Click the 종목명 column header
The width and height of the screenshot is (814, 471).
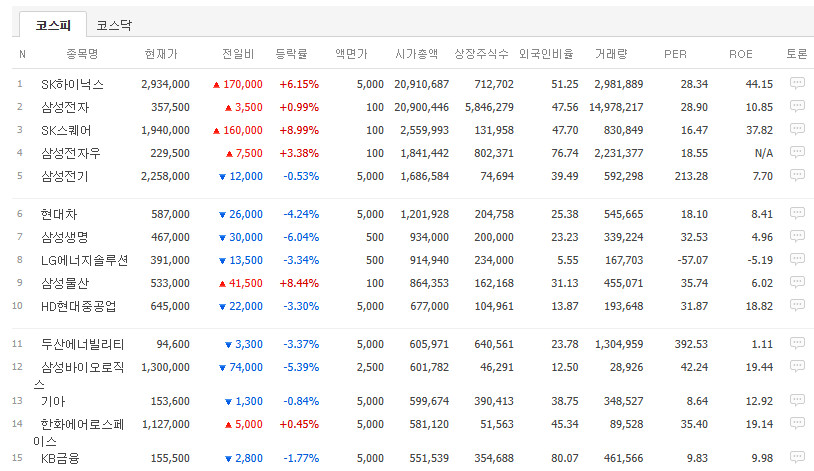click(x=82, y=54)
